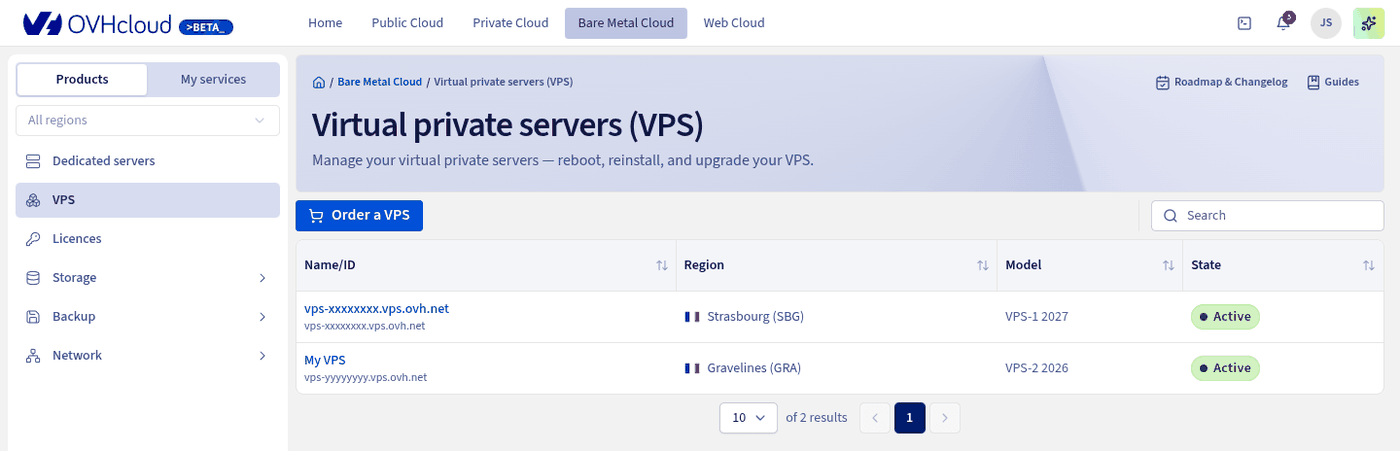
Task: Click the BETA badge next to logo
Action: [x=205, y=27]
